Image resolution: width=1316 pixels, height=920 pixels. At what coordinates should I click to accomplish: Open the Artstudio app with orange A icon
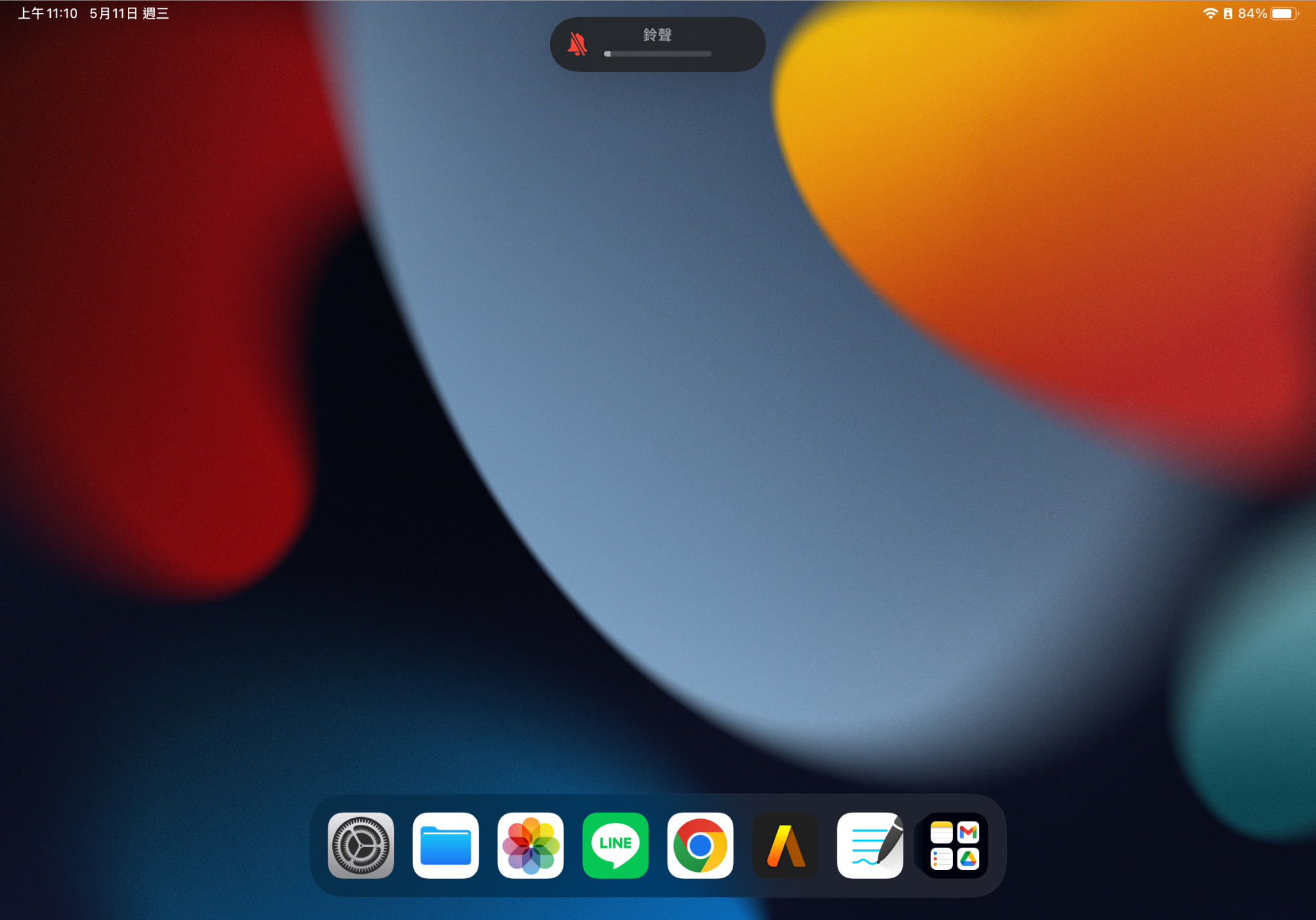[785, 845]
